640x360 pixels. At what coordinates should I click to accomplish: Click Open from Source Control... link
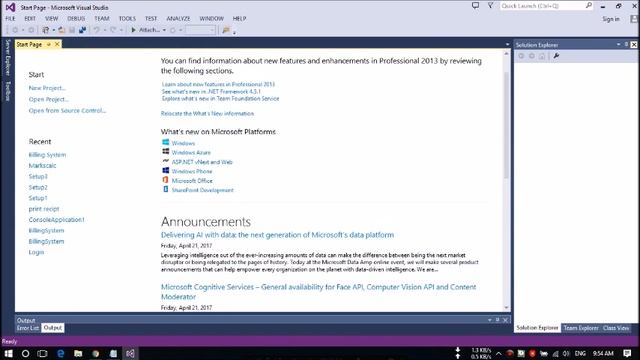coord(67,110)
